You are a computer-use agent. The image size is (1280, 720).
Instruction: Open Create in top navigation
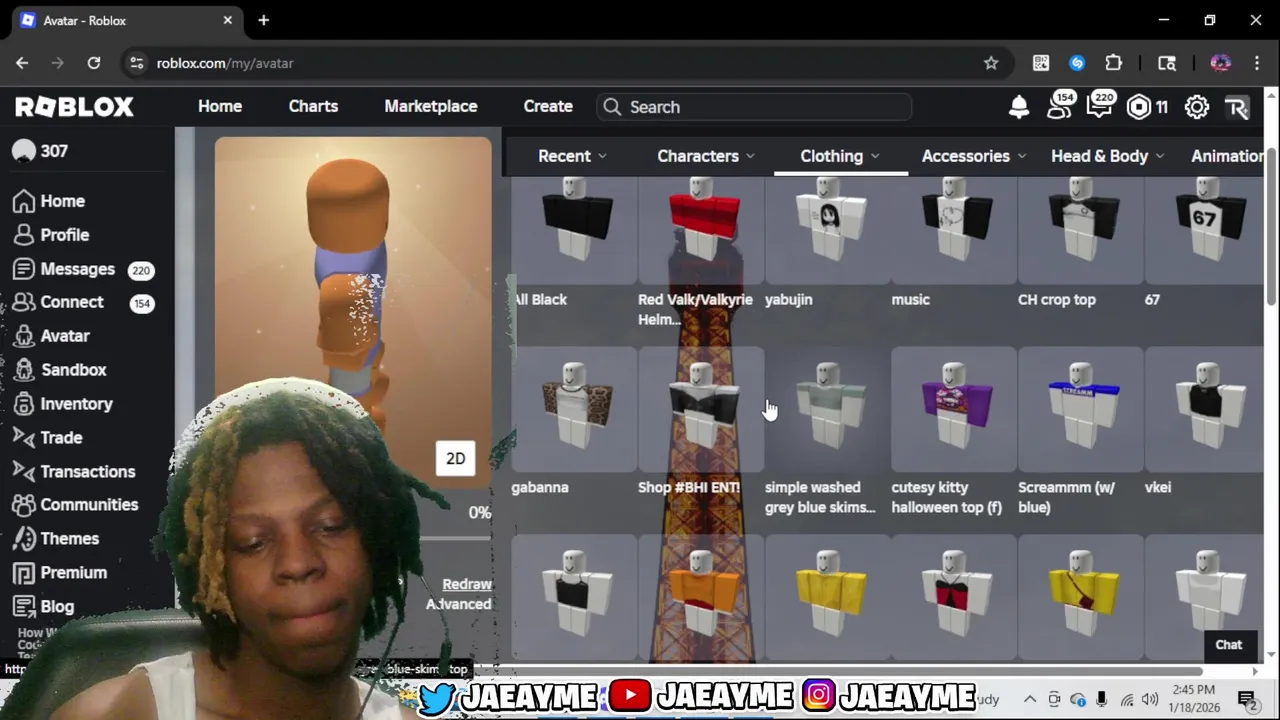(548, 106)
